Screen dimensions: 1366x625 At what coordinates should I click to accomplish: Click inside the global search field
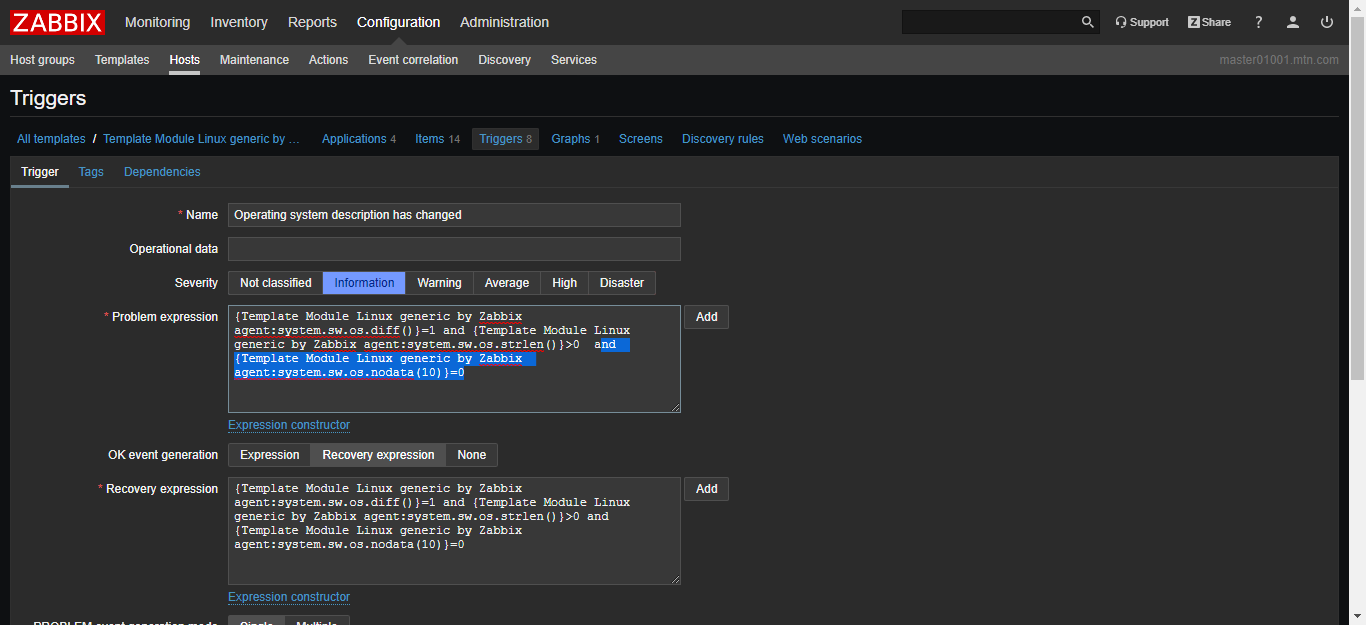990,21
